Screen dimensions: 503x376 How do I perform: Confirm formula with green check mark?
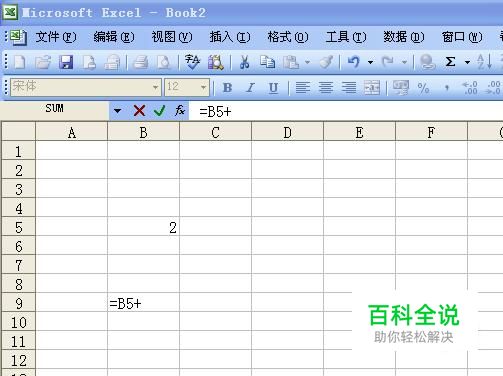pos(159,111)
